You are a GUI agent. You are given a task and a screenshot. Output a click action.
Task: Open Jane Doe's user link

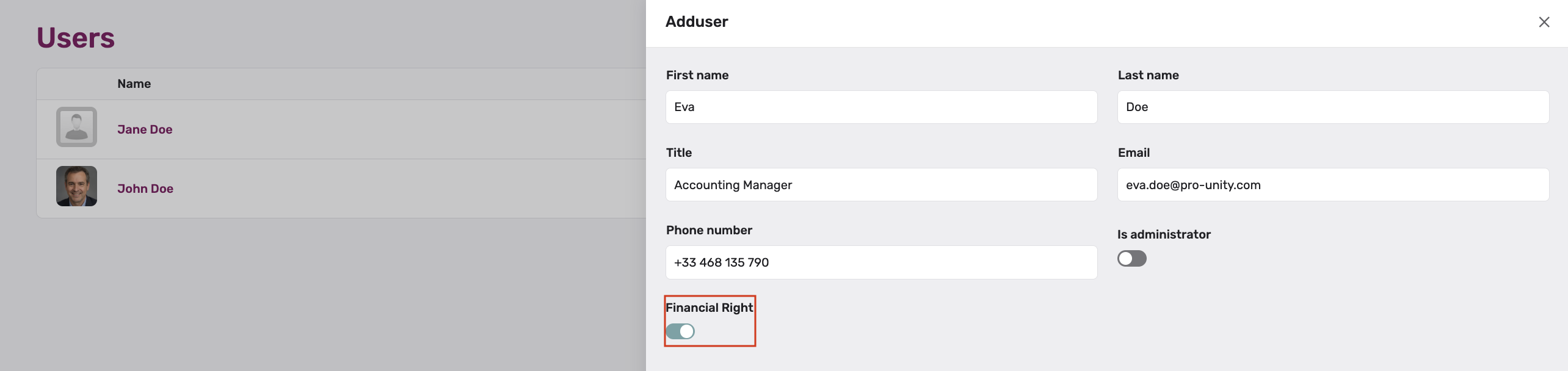point(145,129)
